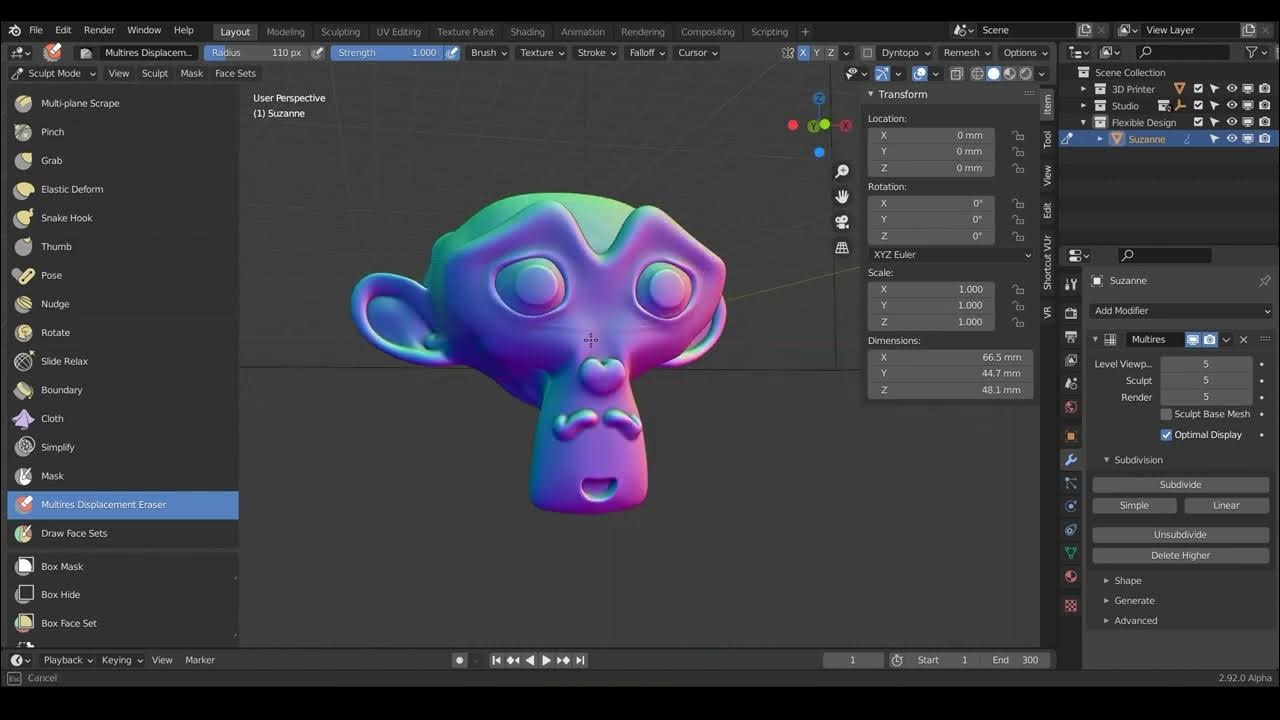
Task: Open the World properties tab icon
Action: [1071, 407]
